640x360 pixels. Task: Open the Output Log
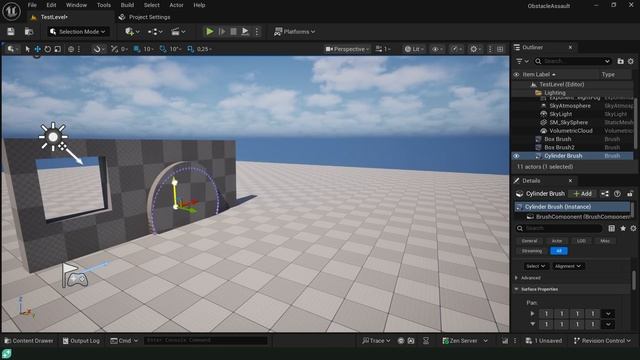[x=81, y=340]
